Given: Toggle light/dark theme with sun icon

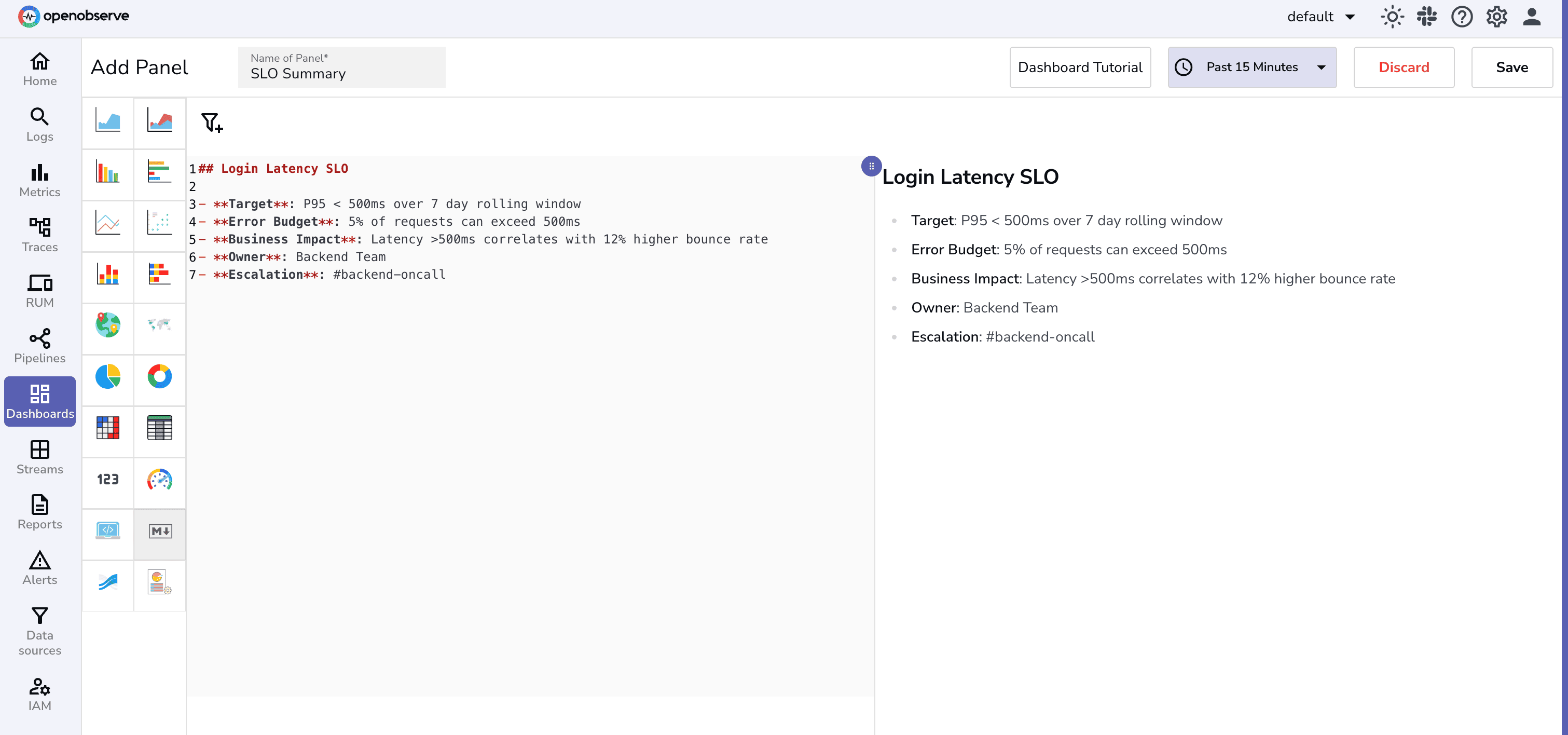Looking at the screenshot, I should [1392, 17].
